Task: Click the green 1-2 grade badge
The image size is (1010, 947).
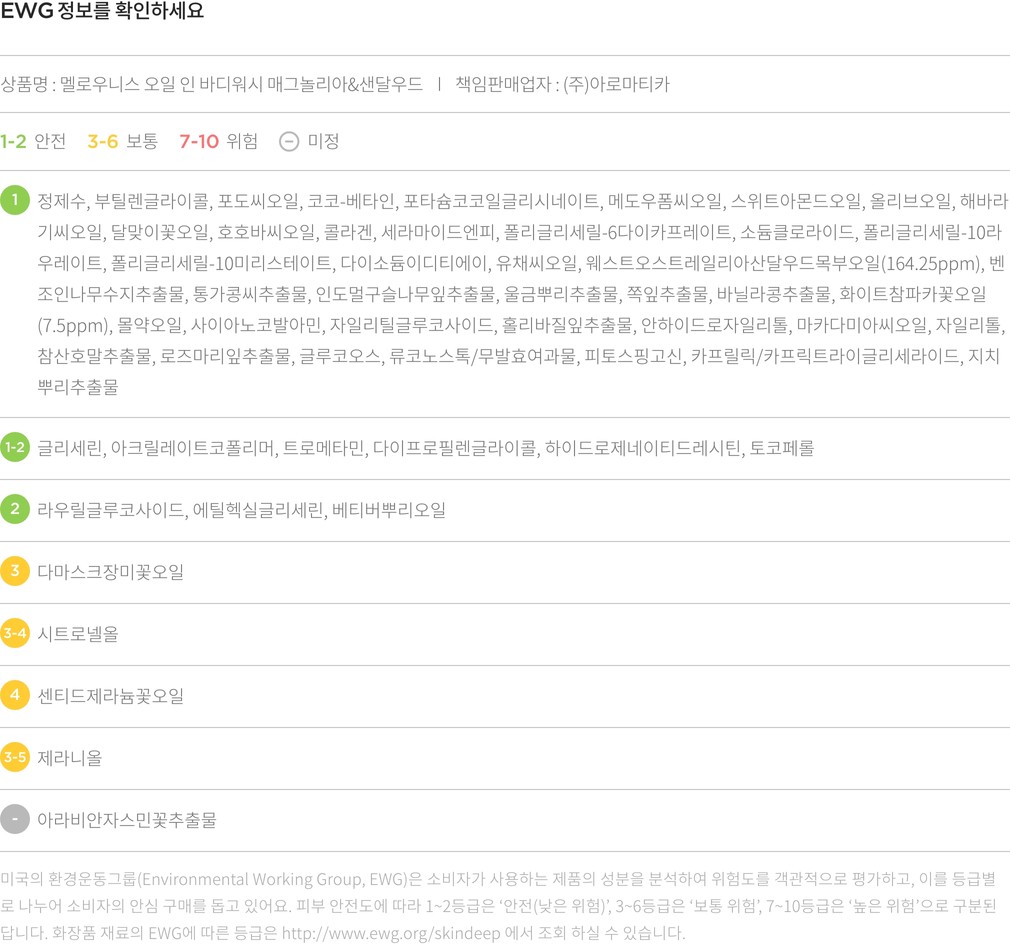Action: coord(15,448)
